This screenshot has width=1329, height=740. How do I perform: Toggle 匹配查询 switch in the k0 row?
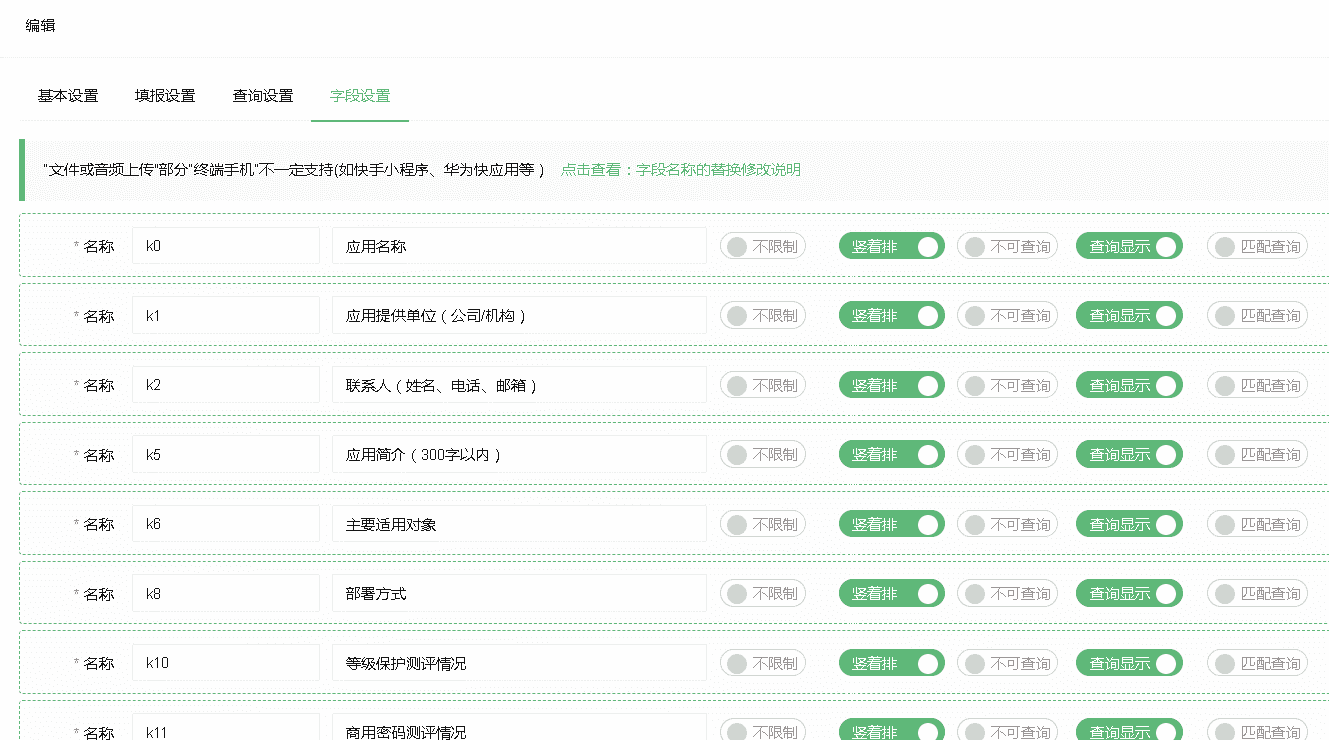(x=1257, y=247)
